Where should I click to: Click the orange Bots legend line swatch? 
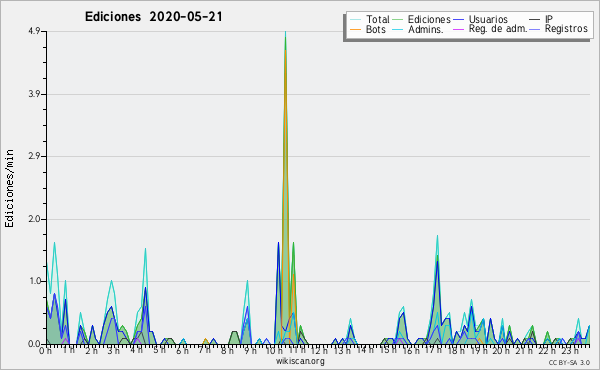[x=355, y=29]
